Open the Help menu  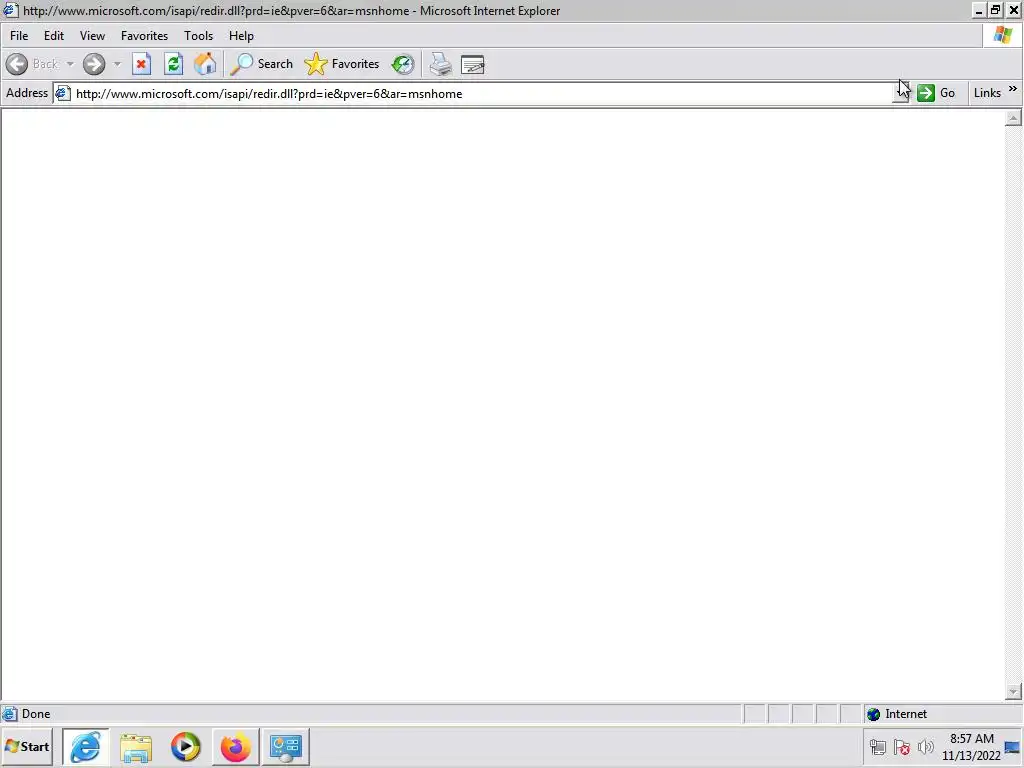point(241,36)
